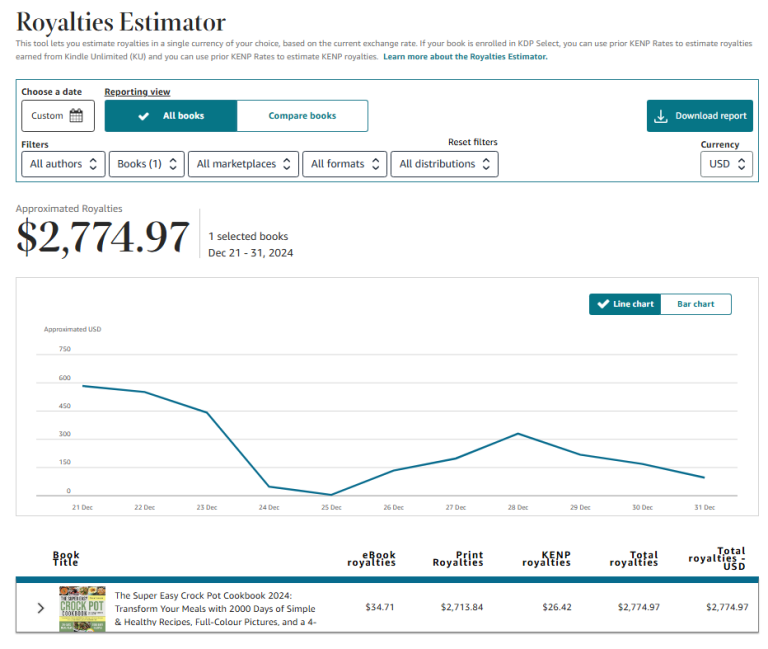The width and height of the screenshot is (768, 649).
Task: Select the All books reporting view
Action: [x=171, y=116]
